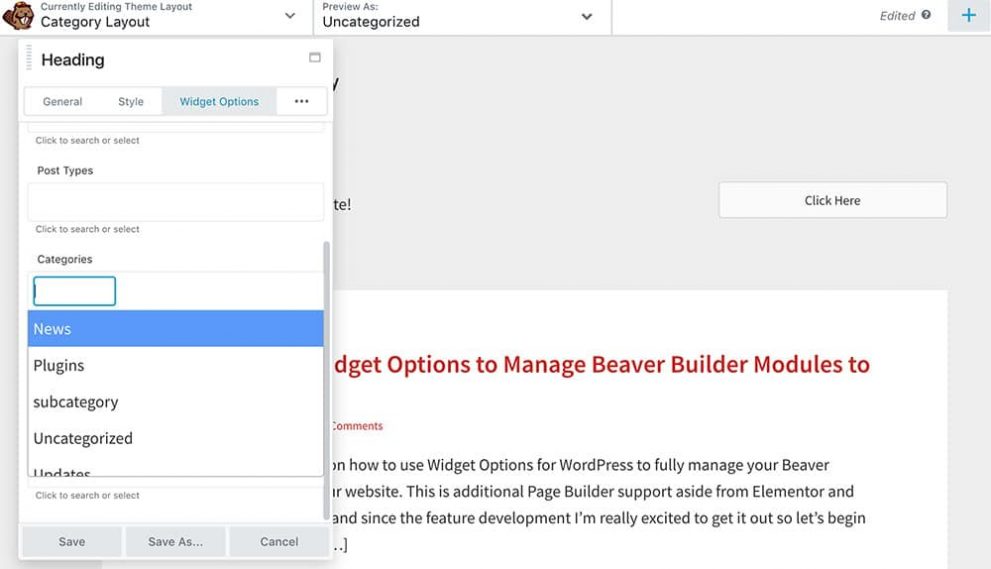
Task: Switch to the Style tab
Action: click(131, 101)
